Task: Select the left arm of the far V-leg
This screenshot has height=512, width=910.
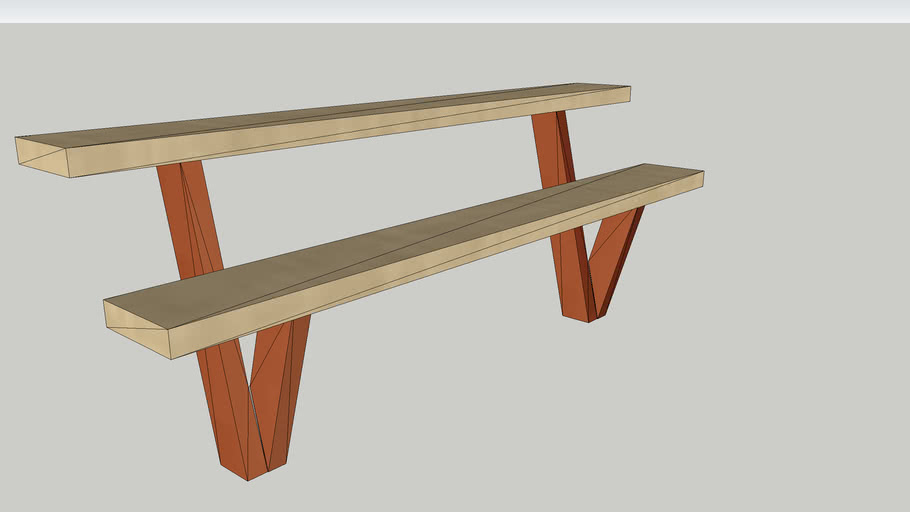Action: tap(572, 270)
